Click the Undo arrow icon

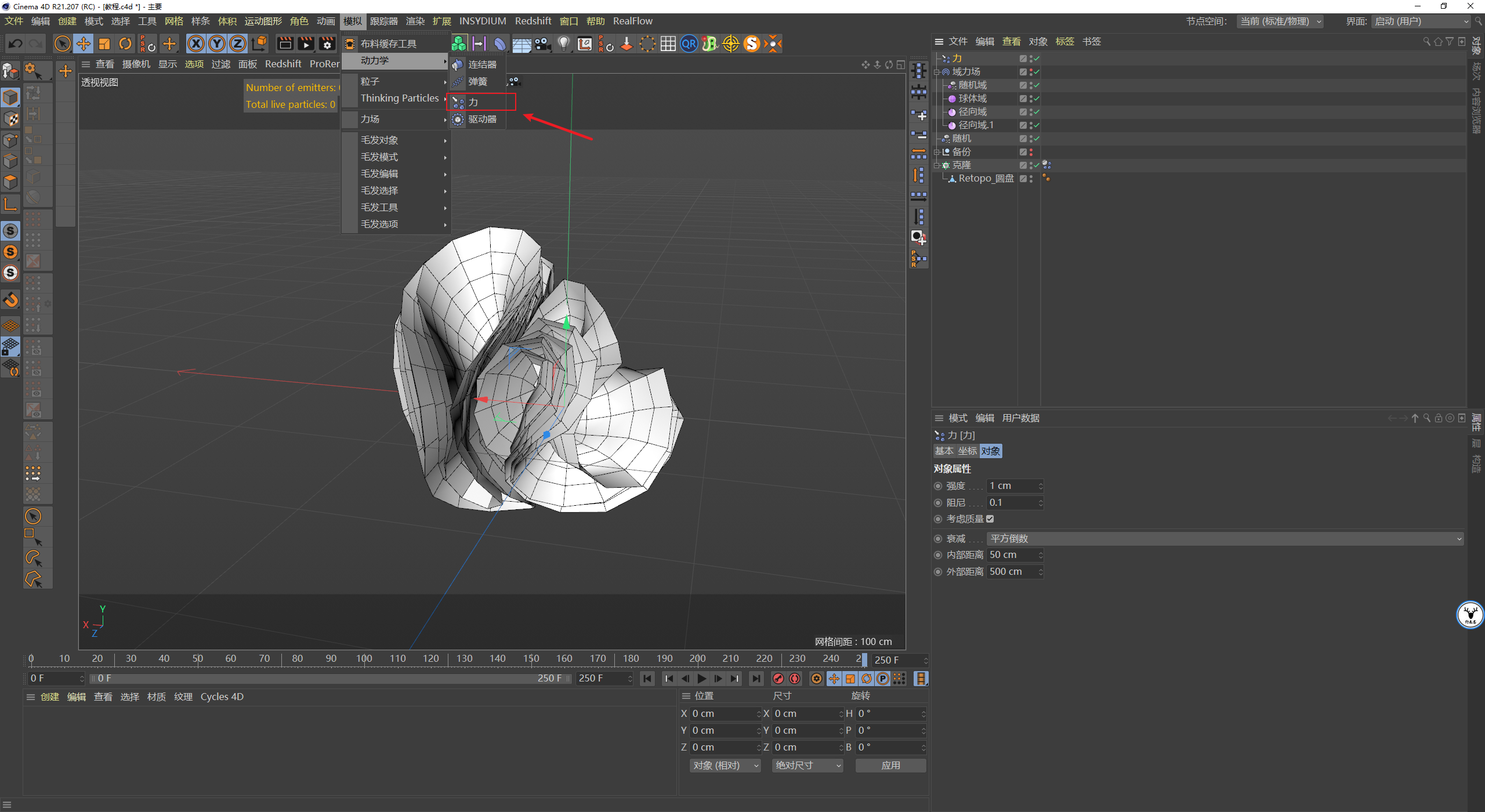tap(16, 43)
